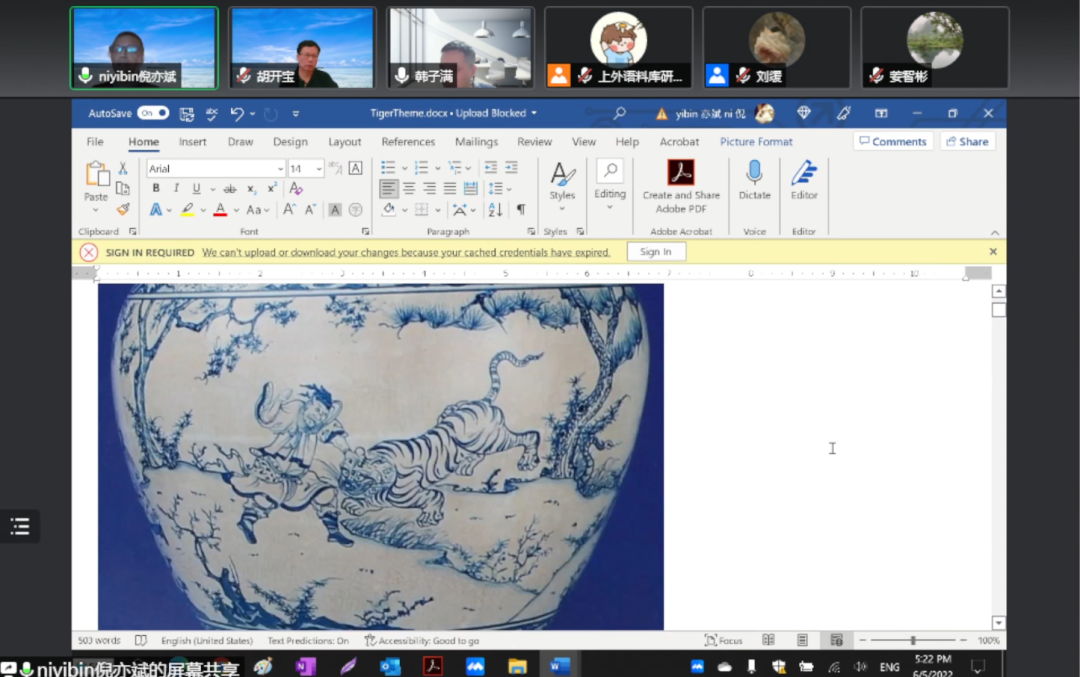This screenshot has width=1080, height=677.
Task: Toggle Show/Hide paragraph marks
Action: click(521, 209)
